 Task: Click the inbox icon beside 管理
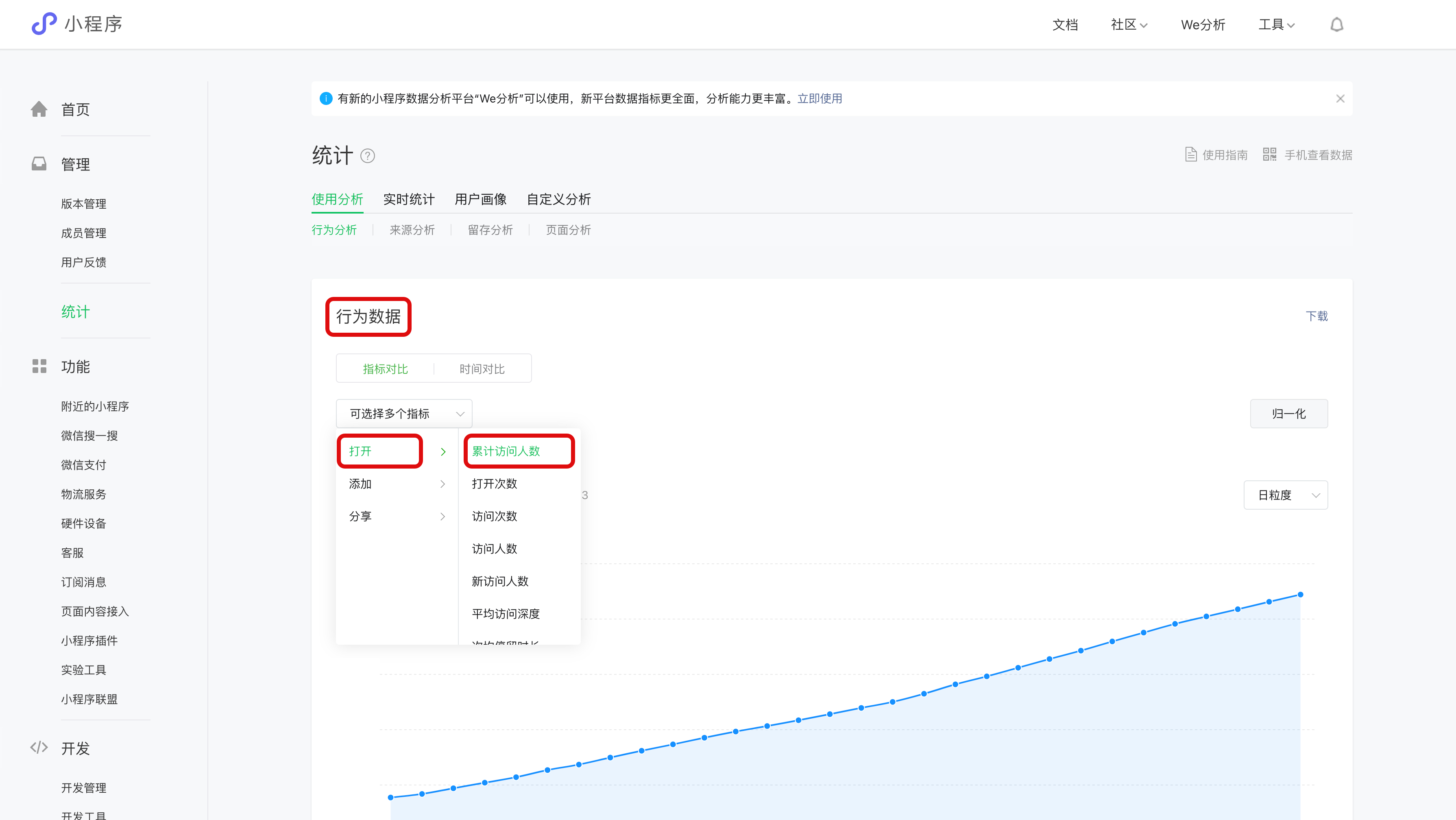coord(39,164)
